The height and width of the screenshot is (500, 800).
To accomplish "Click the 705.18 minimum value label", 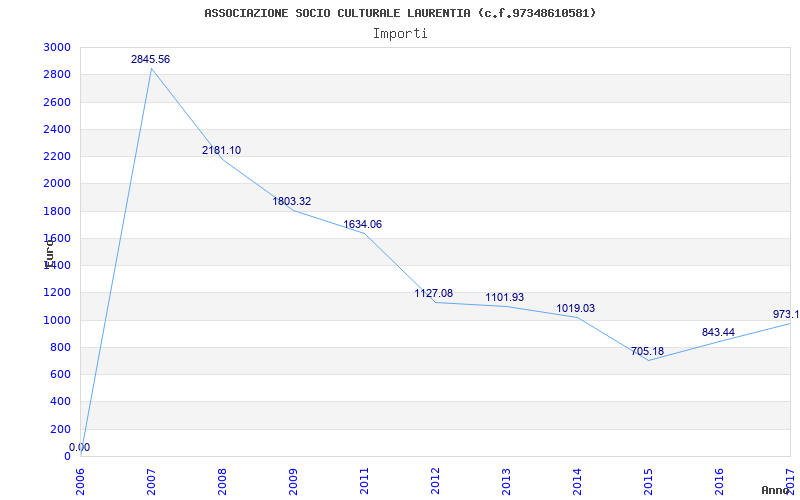I will tap(647, 352).
